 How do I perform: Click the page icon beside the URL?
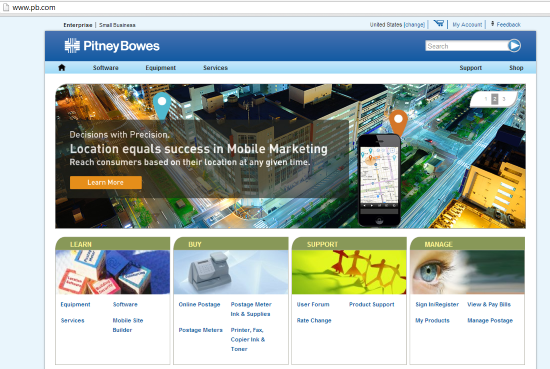pyautogui.click(x=6, y=7)
